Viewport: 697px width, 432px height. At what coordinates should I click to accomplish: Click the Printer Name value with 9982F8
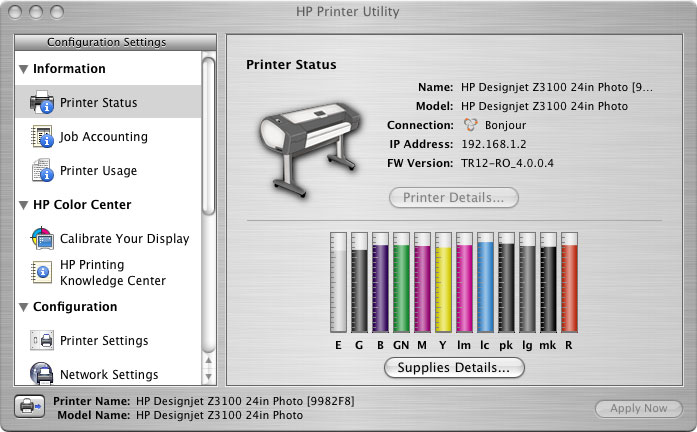click(x=245, y=401)
